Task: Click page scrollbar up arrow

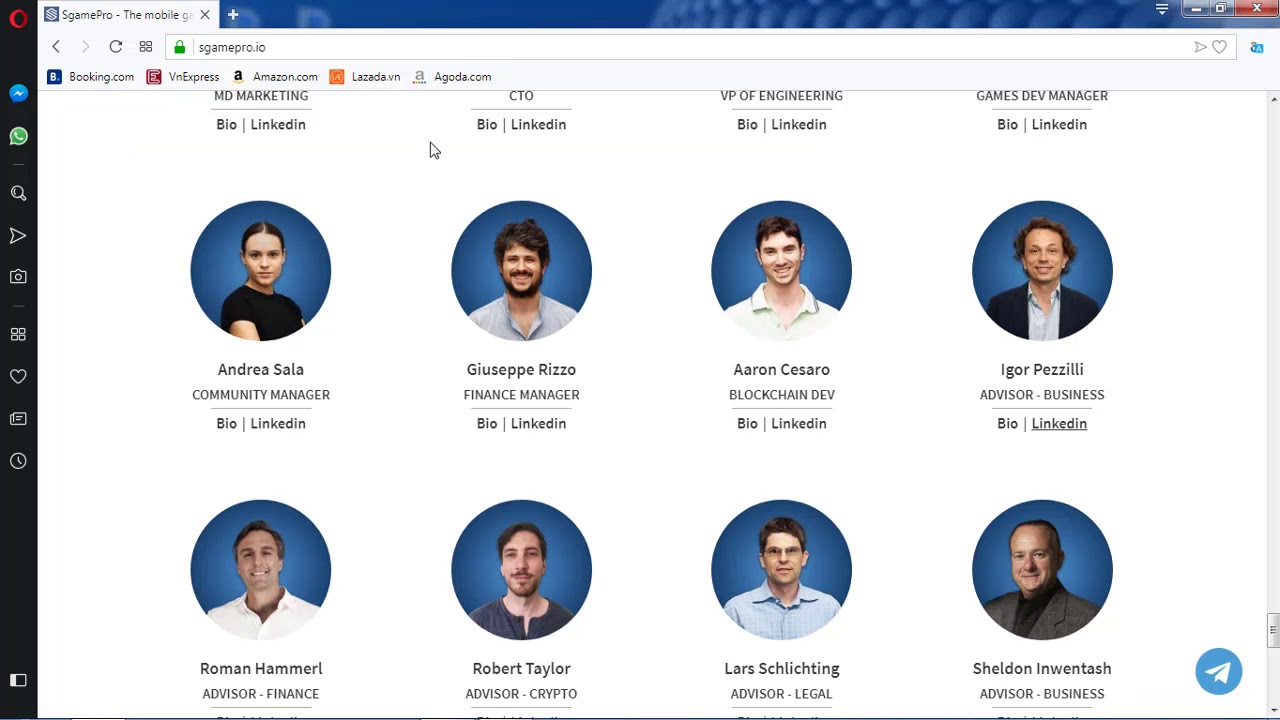Action: 1273,99
